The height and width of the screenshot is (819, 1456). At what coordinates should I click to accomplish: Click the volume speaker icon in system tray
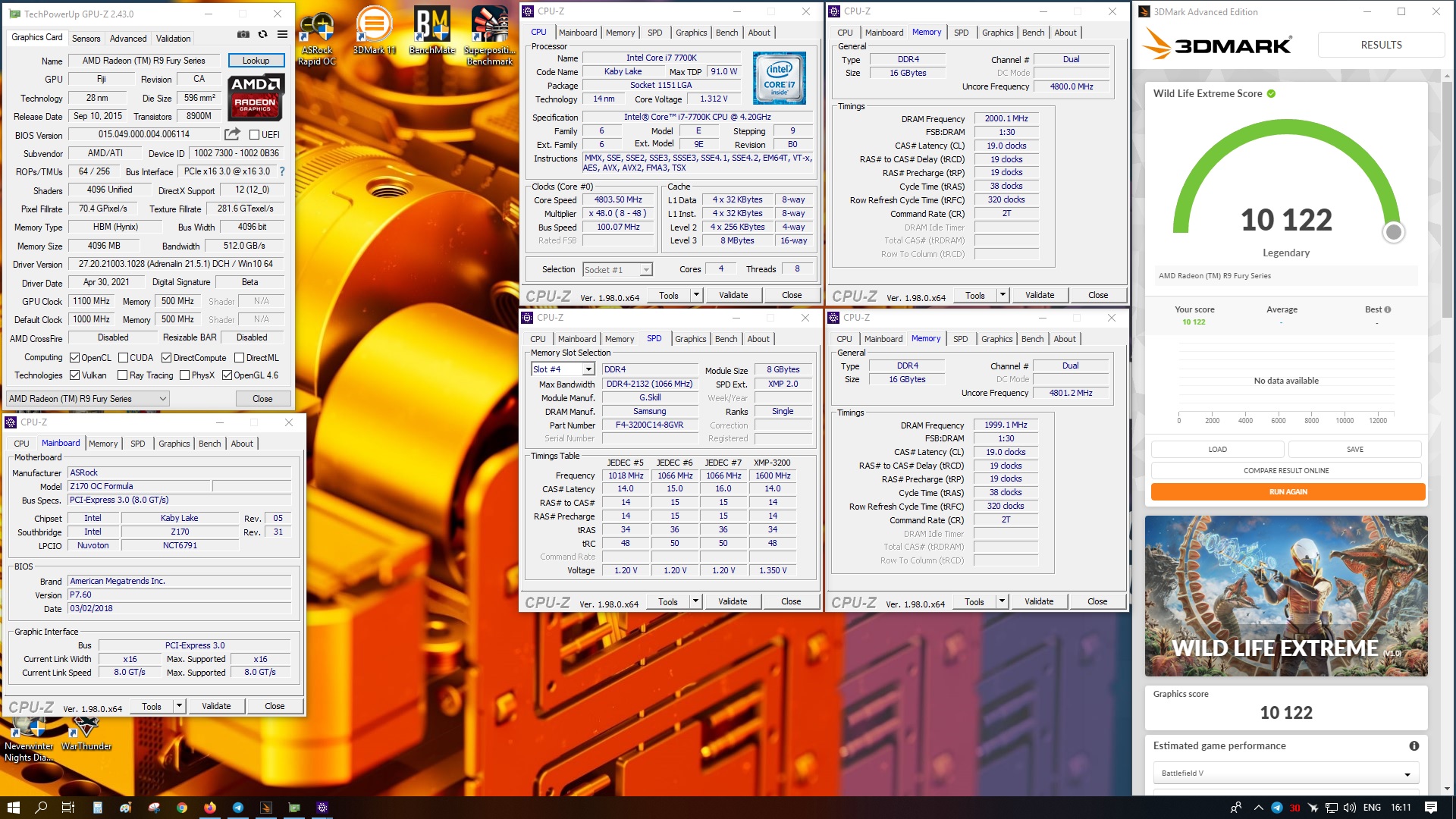[1350, 808]
